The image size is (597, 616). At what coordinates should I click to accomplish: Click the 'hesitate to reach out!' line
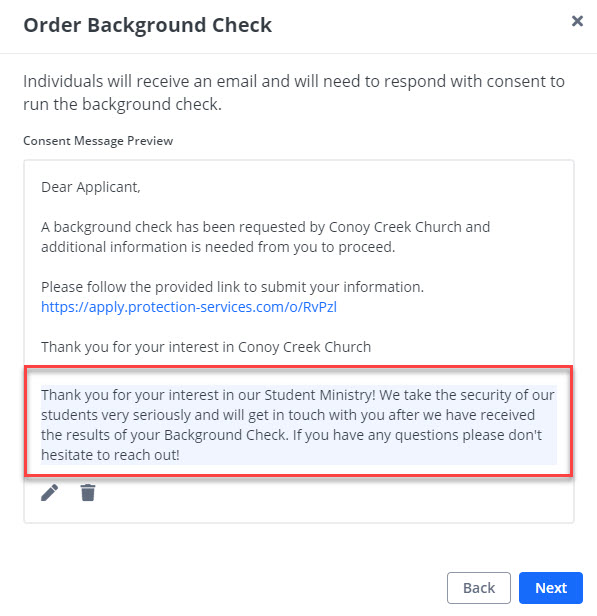point(110,455)
